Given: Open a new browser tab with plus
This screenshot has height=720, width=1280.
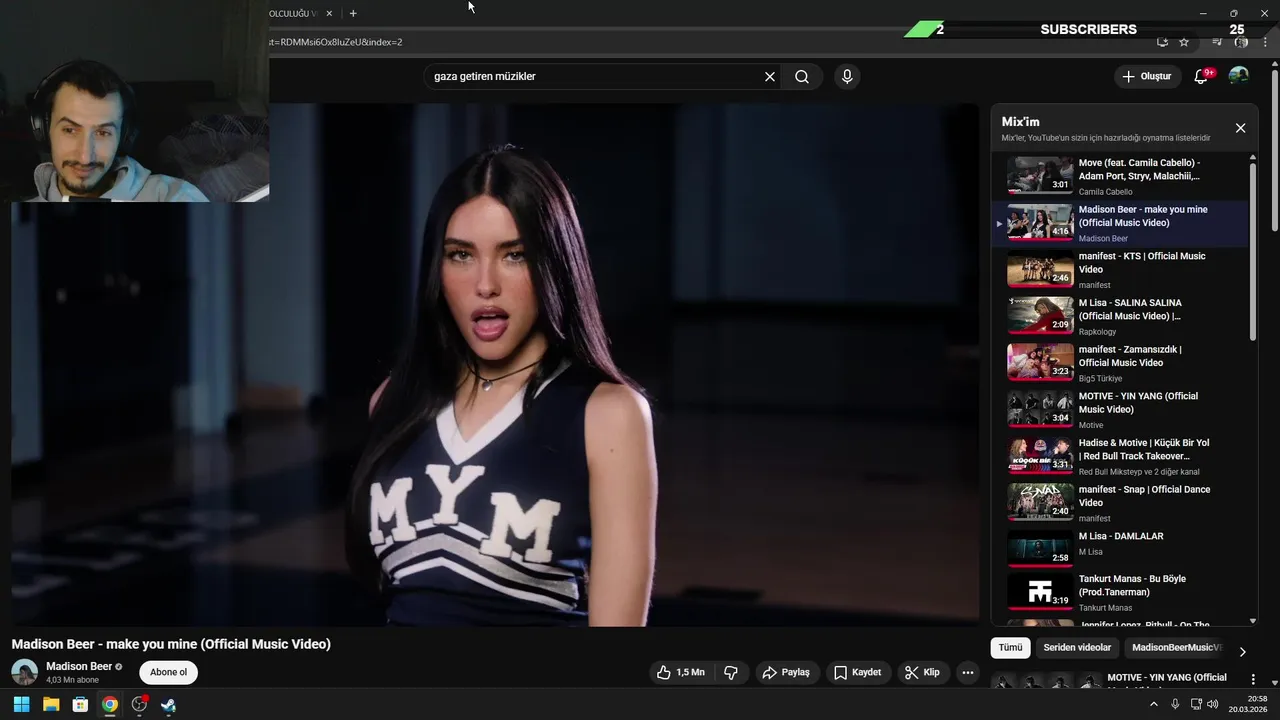Looking at the screenshot, I should 353,13.
